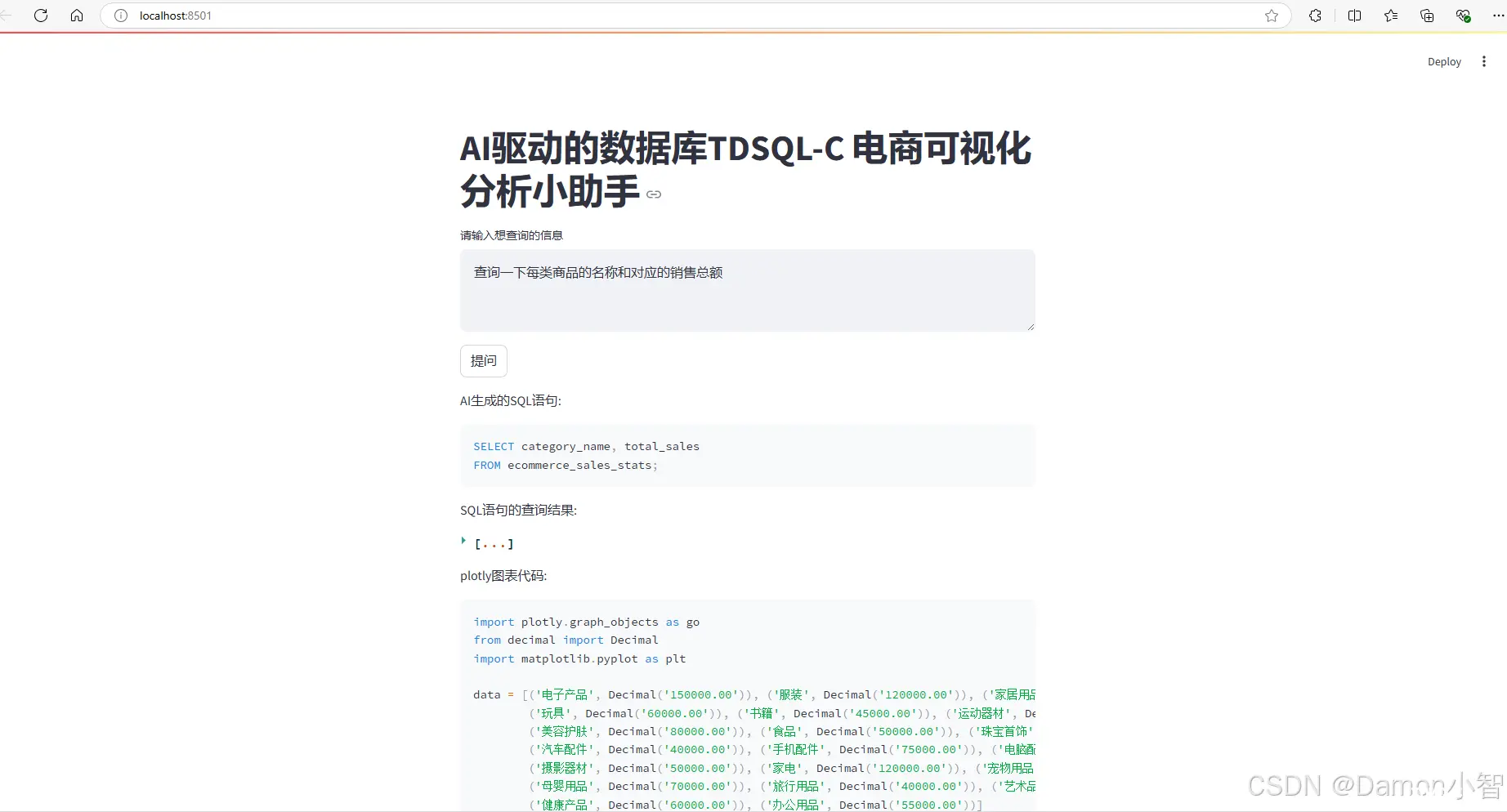
Task: Open the Streamlit three-dot main menu
Action: click(1484, 62)
